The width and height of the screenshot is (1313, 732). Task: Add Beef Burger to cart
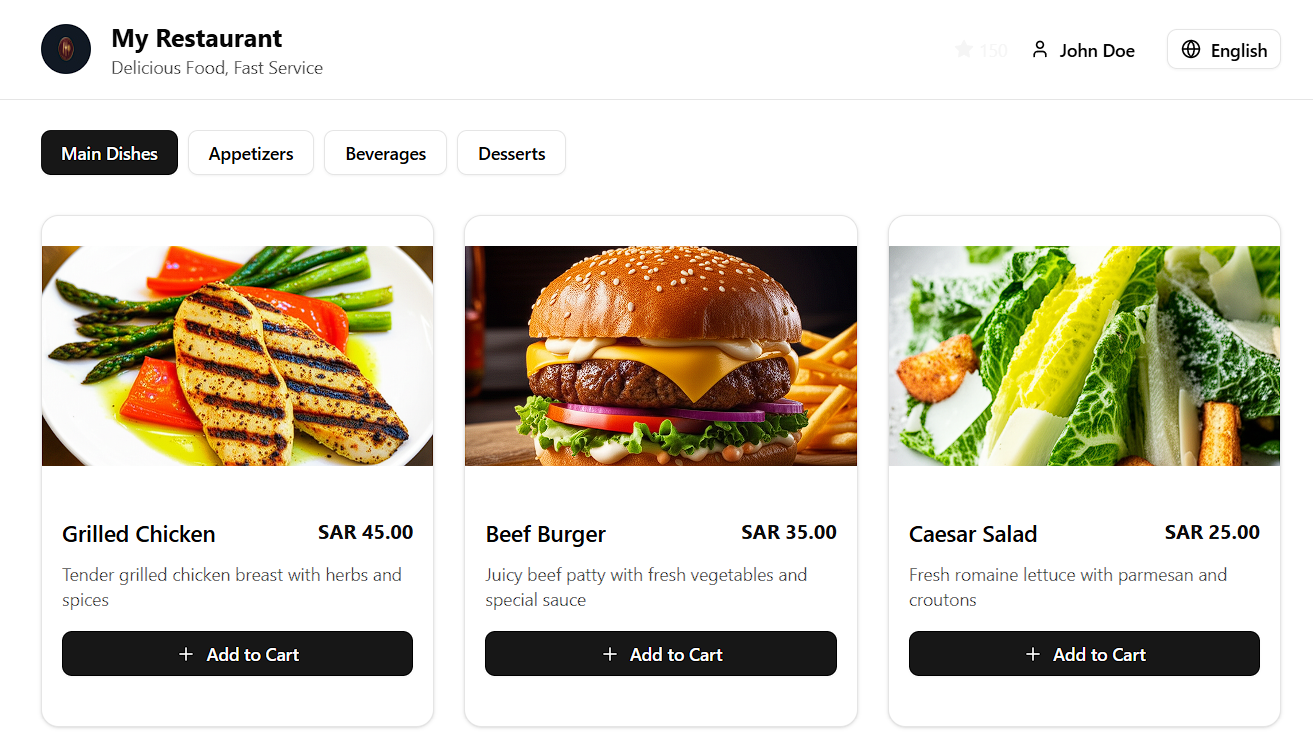point(661,654)
